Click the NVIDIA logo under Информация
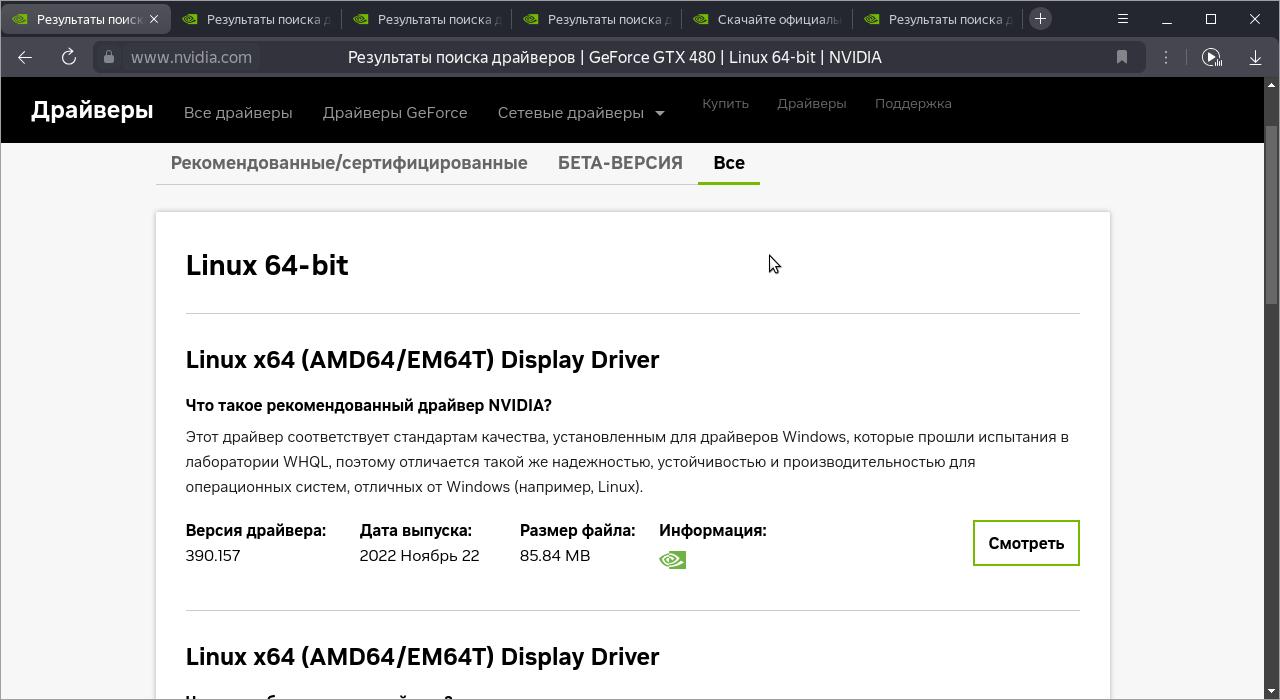Viewport: 1280px width, 700px height. [672, 560]
